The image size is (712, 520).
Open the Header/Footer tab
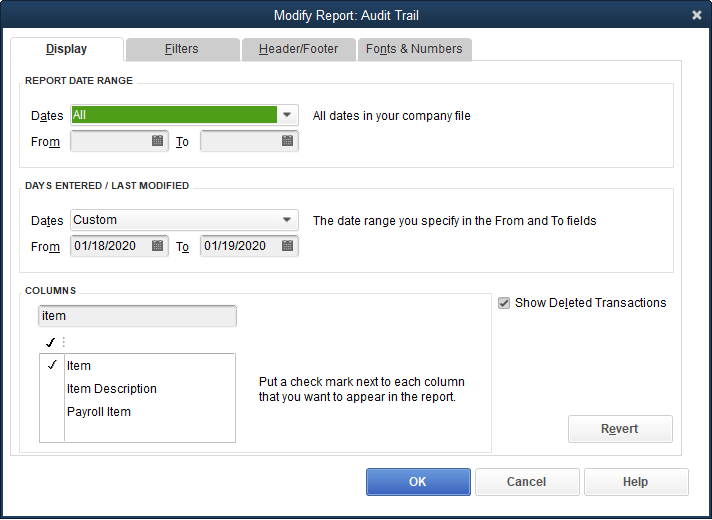tap(298, 49)
